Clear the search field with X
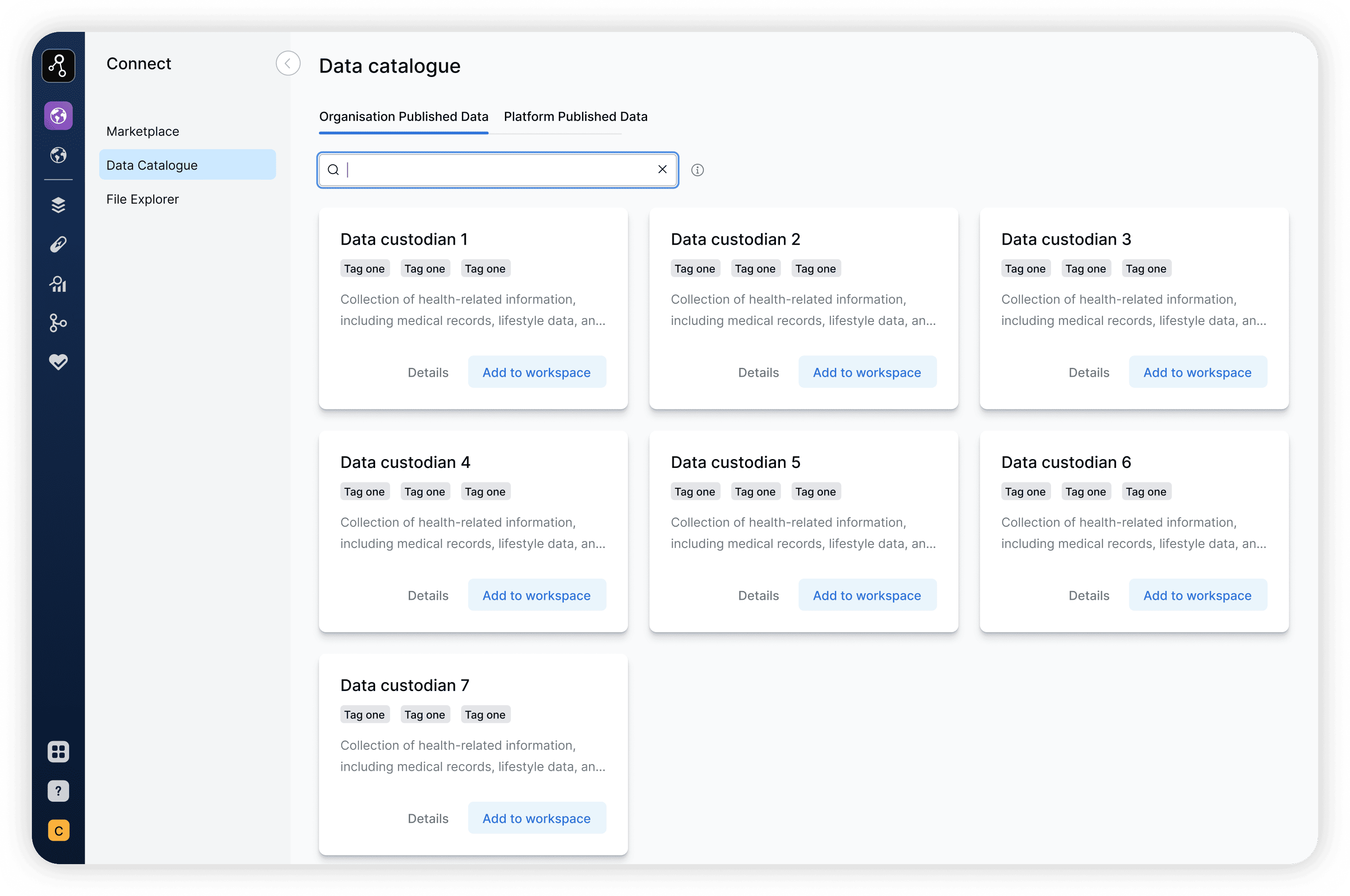1350x896 pixels. [x=663, y=169]
